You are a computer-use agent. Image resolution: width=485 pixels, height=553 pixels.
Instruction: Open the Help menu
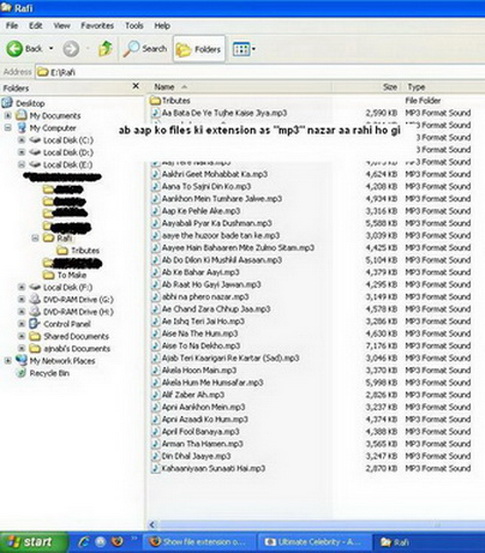[x=162, y=26]
